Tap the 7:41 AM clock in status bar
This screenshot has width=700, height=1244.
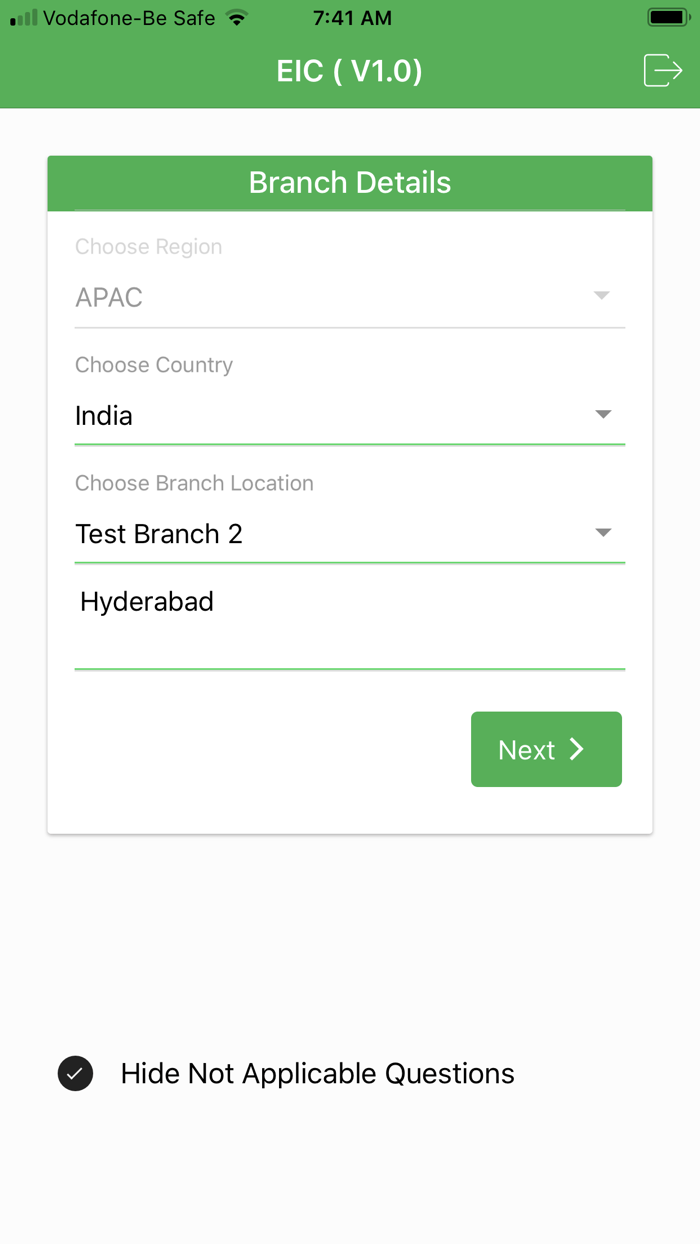tap(352, 18)
